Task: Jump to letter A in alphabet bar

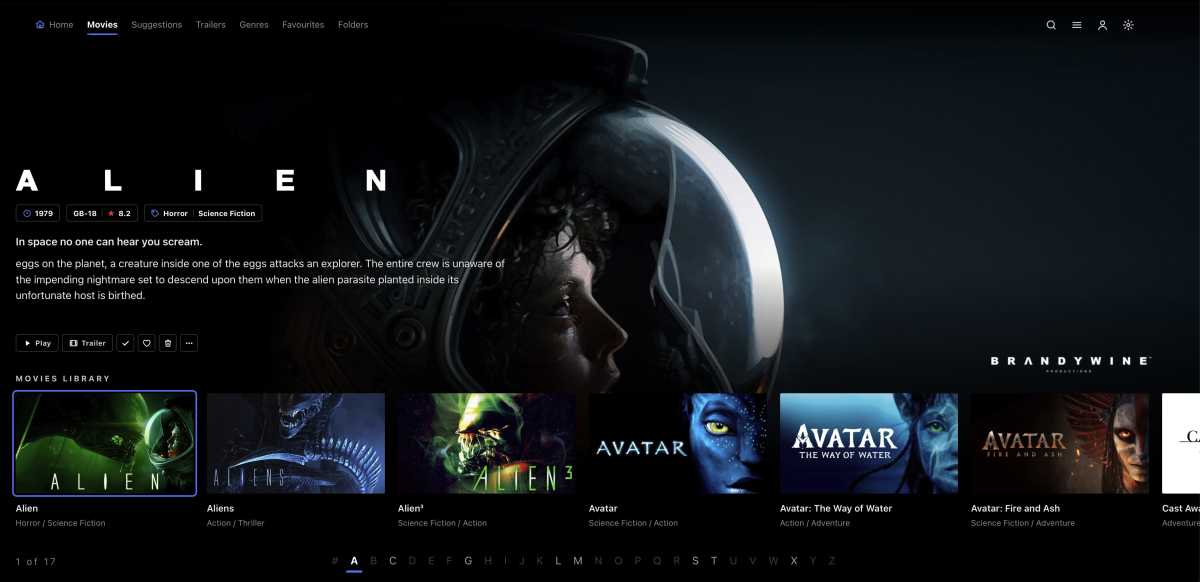Action: 354,561
